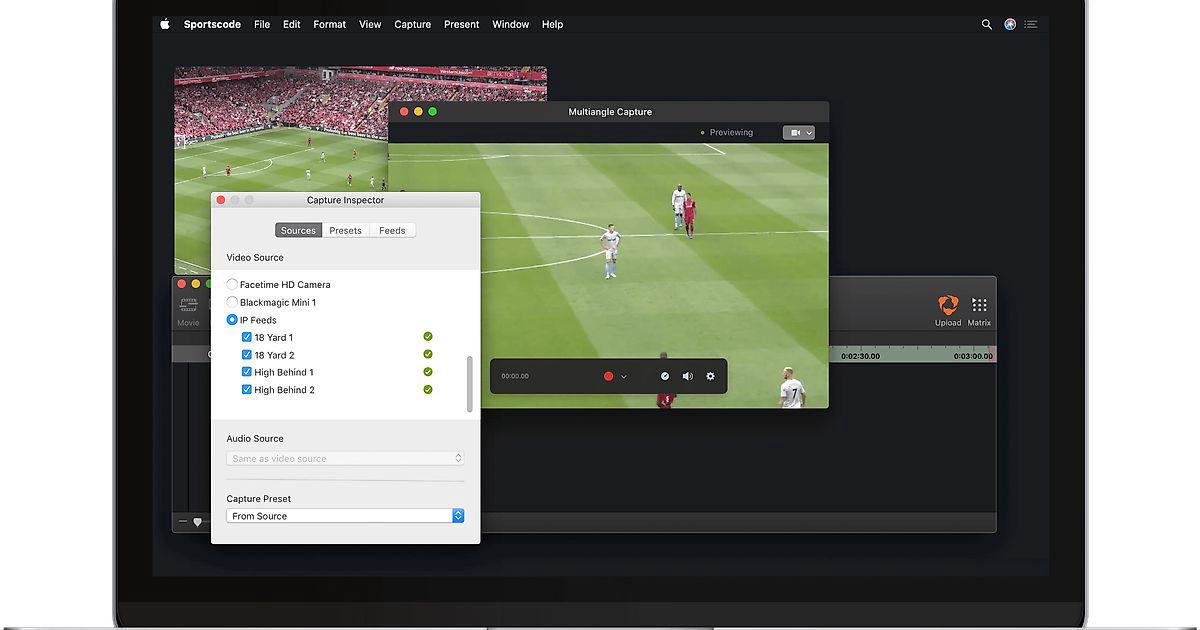Open Siri from the menu bar
This screenshot has height=630, width=1200.
pos(1010,24)
